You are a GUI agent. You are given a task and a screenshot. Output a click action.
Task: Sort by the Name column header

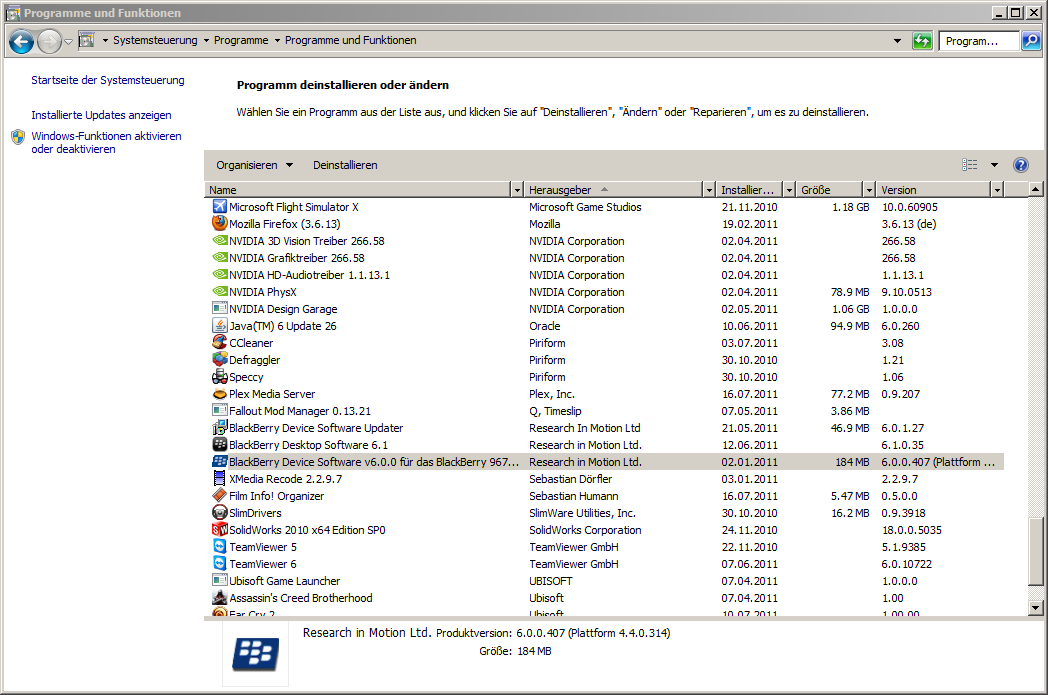358,190
